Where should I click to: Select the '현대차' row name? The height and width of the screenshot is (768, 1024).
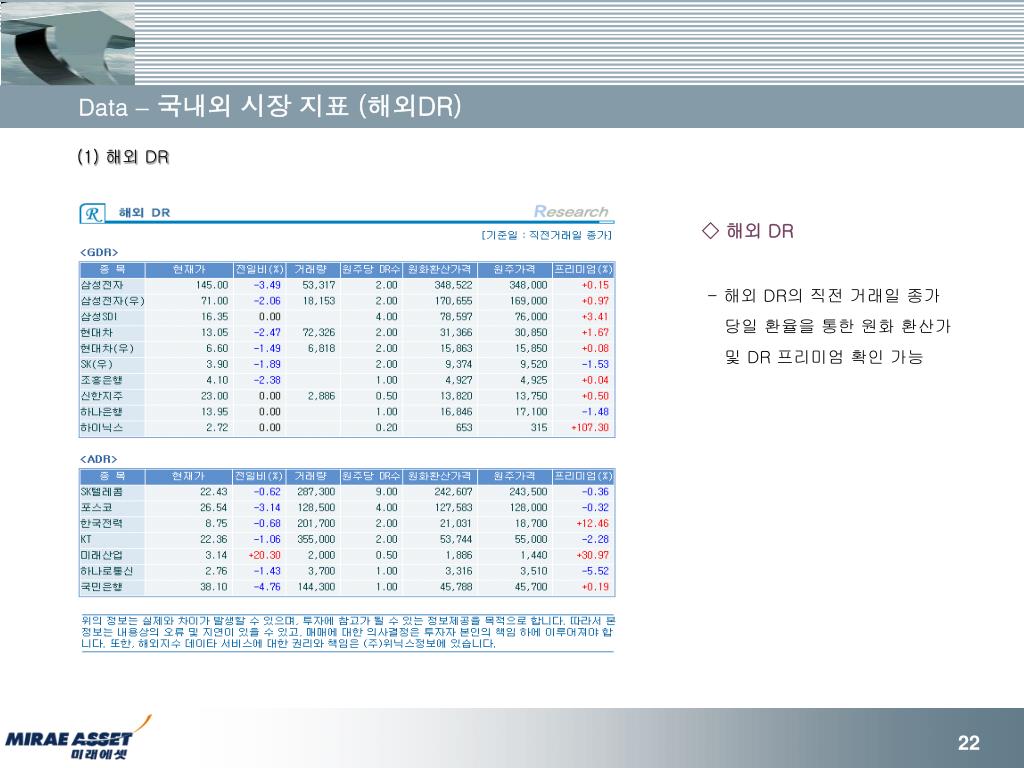coord(97,332)
